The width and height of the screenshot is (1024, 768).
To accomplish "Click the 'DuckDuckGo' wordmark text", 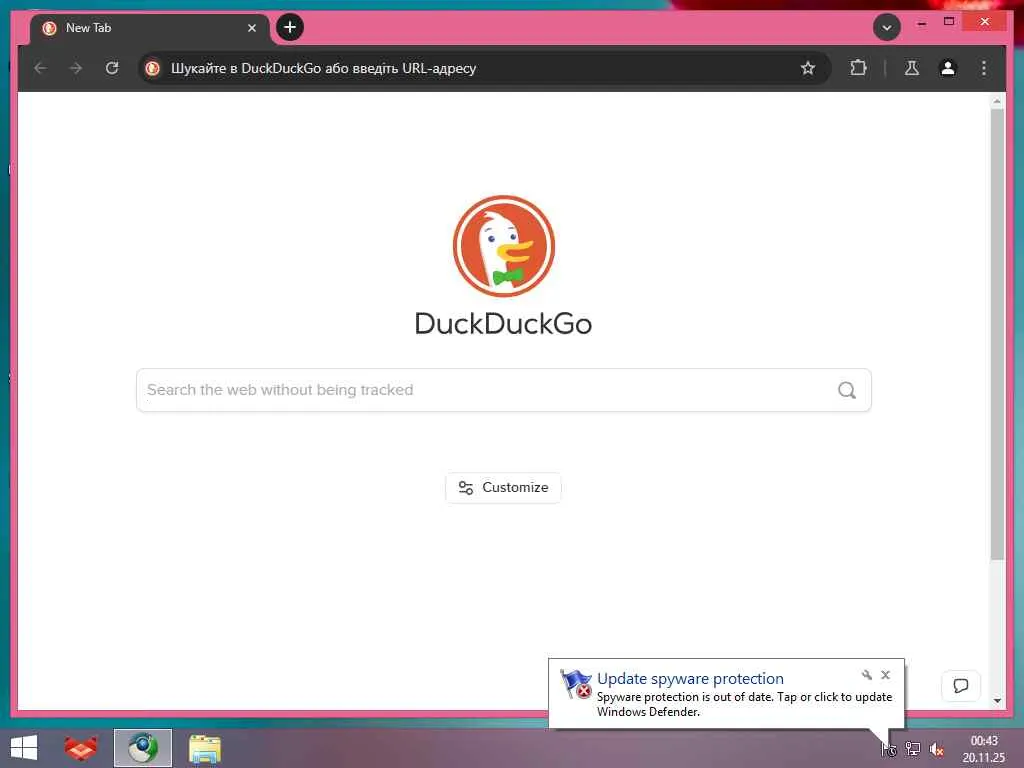I will click(x=504, y=324).
